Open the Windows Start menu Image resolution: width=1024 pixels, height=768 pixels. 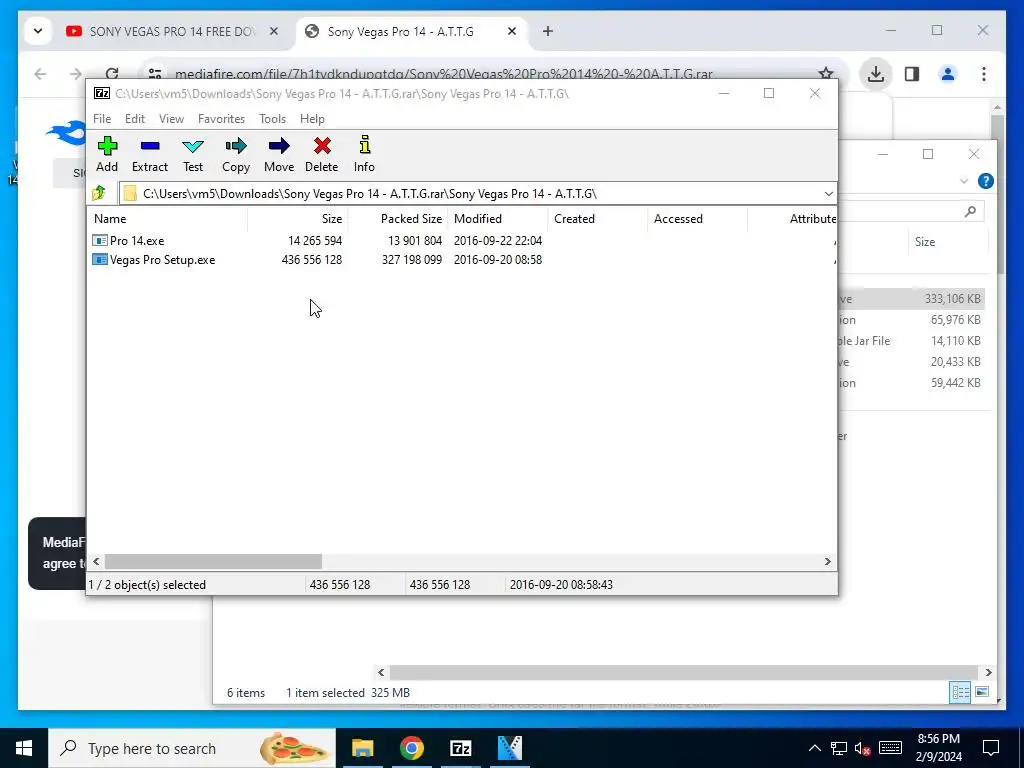pyautogui.click(x=24, y=748)
